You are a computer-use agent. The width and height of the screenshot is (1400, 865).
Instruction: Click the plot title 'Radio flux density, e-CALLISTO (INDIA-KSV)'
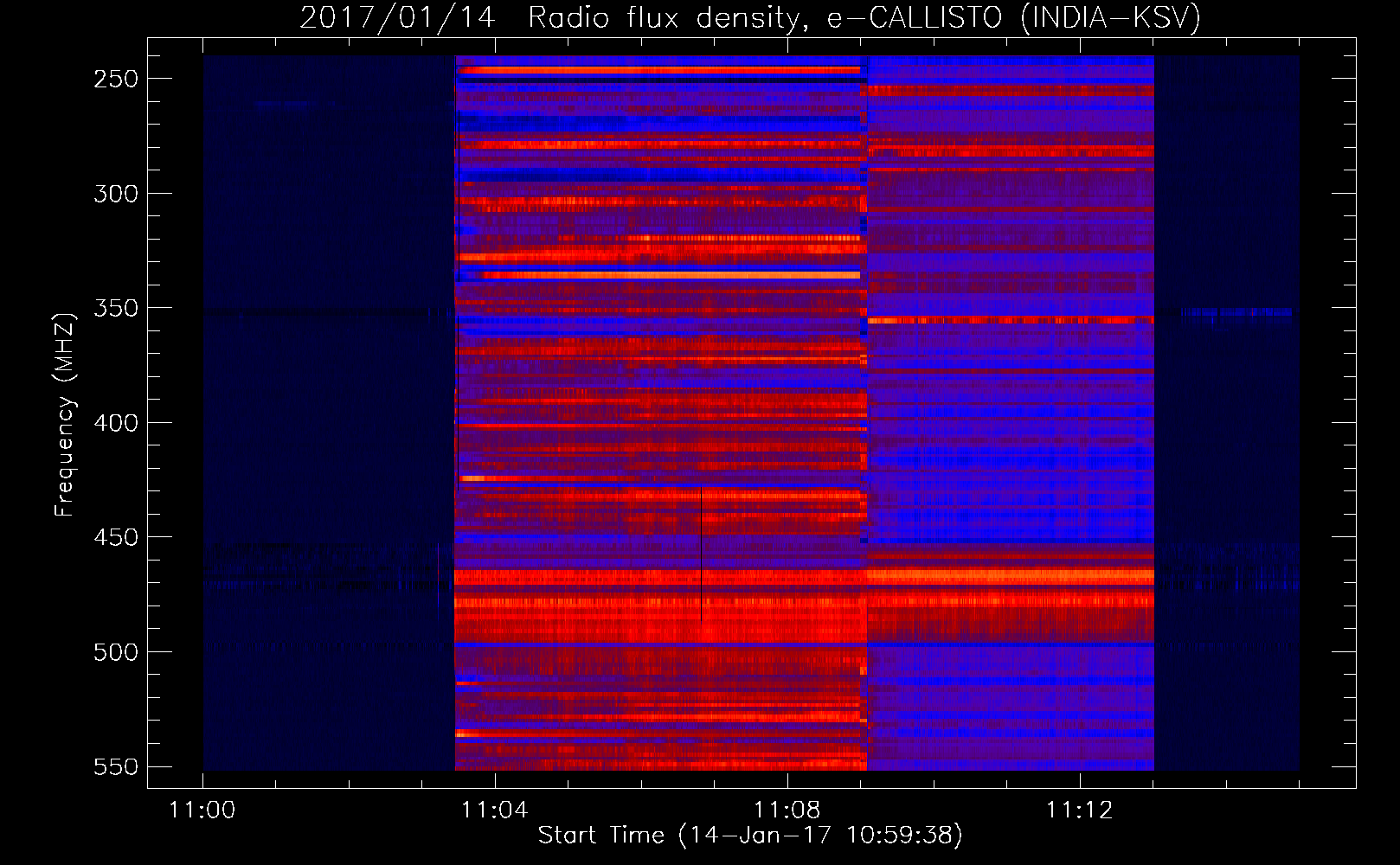[x=864, y=17]
